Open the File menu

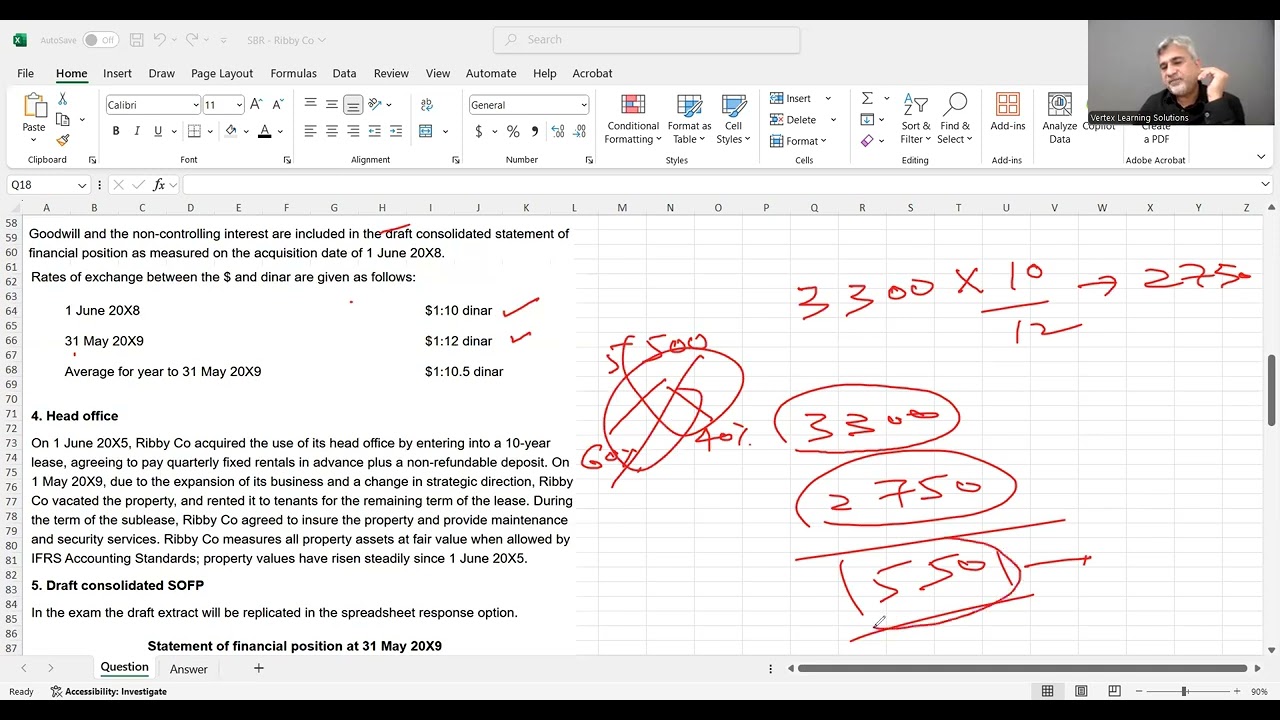coord(25,73)
